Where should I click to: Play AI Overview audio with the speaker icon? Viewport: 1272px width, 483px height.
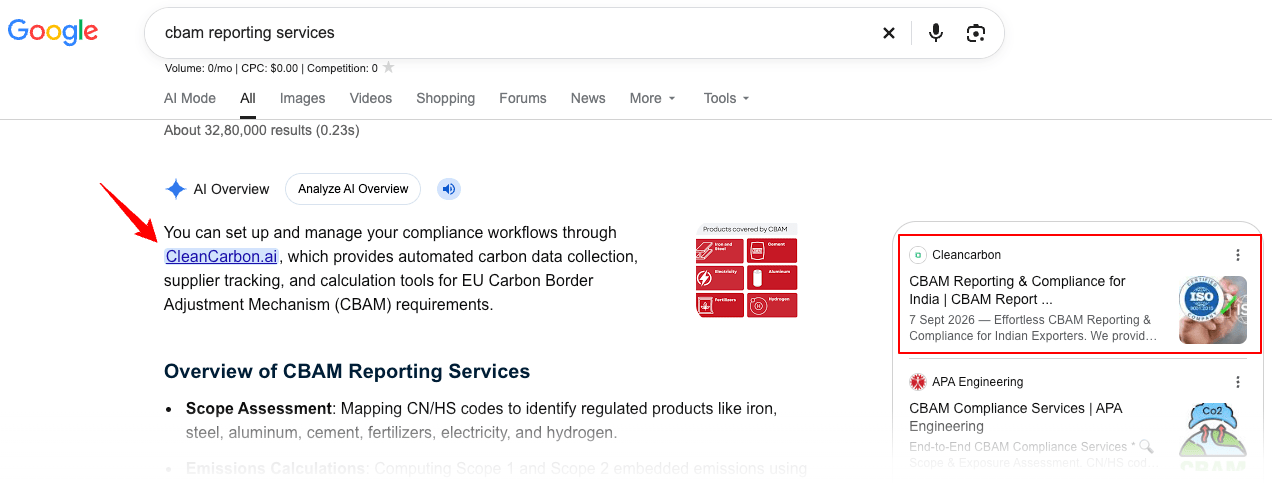pos(449,189)
